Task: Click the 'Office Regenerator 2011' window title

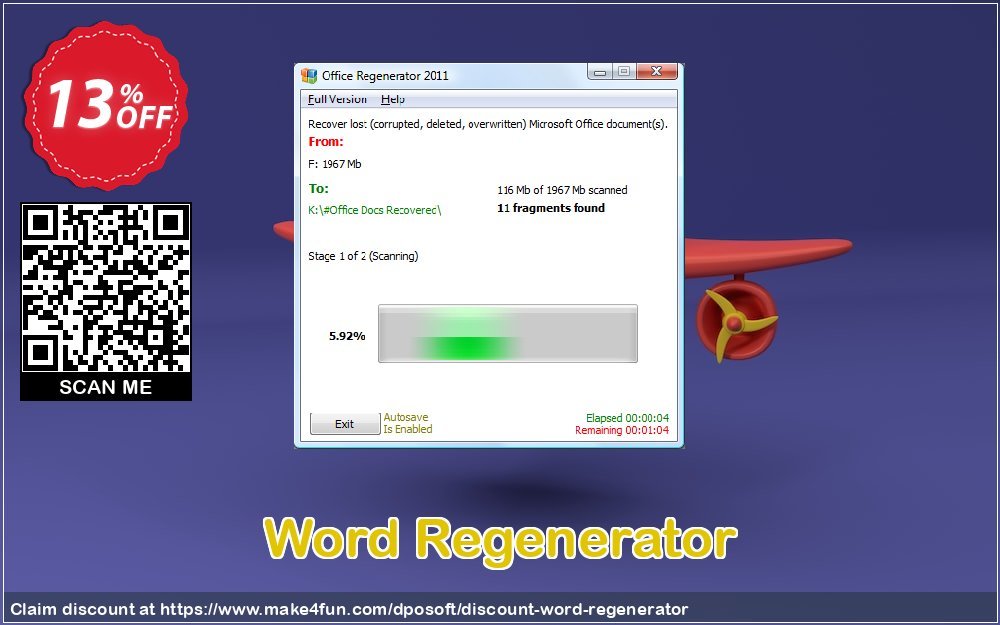Action: click(385, 76)
